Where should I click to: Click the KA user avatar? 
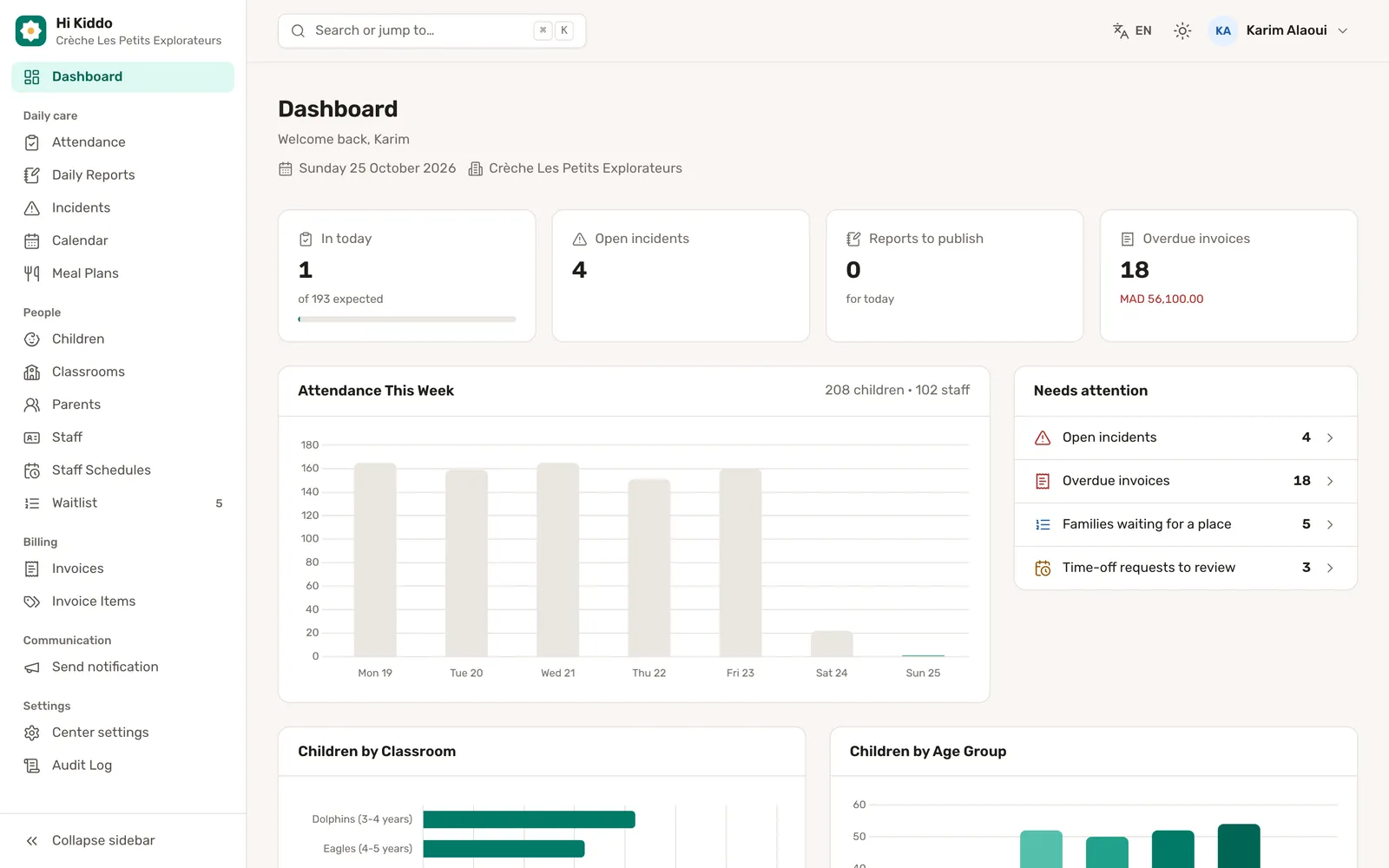1223,30
